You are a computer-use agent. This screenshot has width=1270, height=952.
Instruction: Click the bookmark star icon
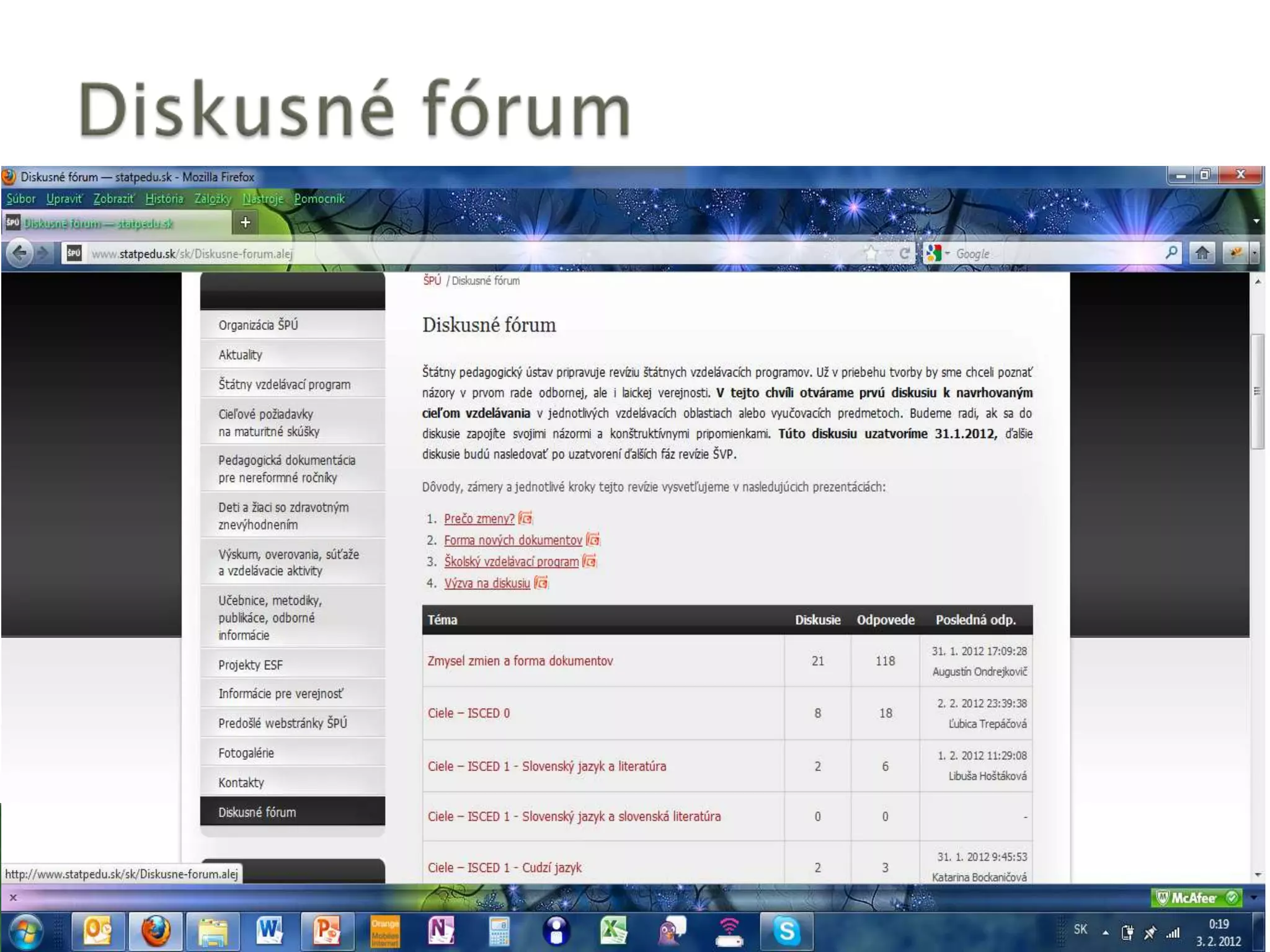pos(871,253)
